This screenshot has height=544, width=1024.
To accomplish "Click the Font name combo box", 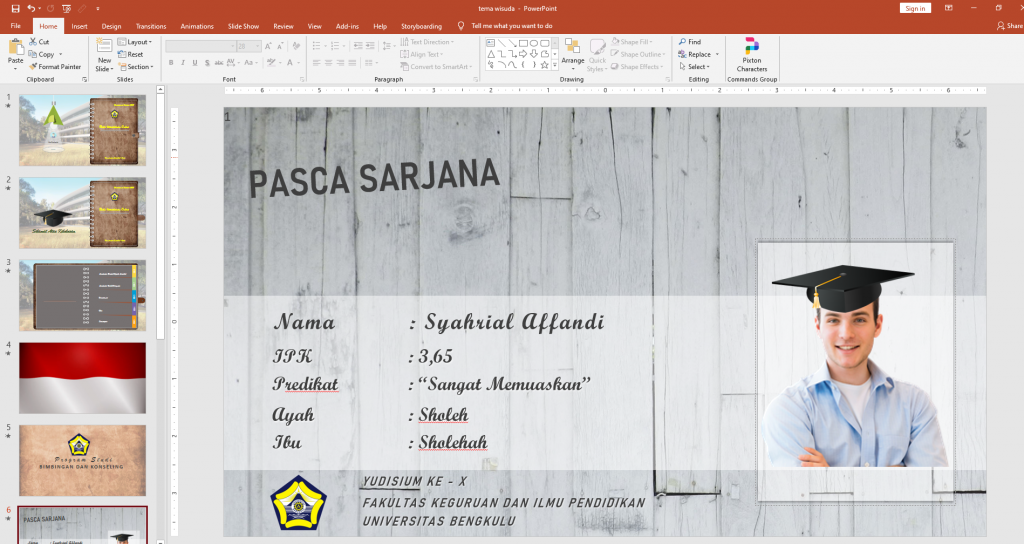I will pyautogui.click(x=200, y=46).
